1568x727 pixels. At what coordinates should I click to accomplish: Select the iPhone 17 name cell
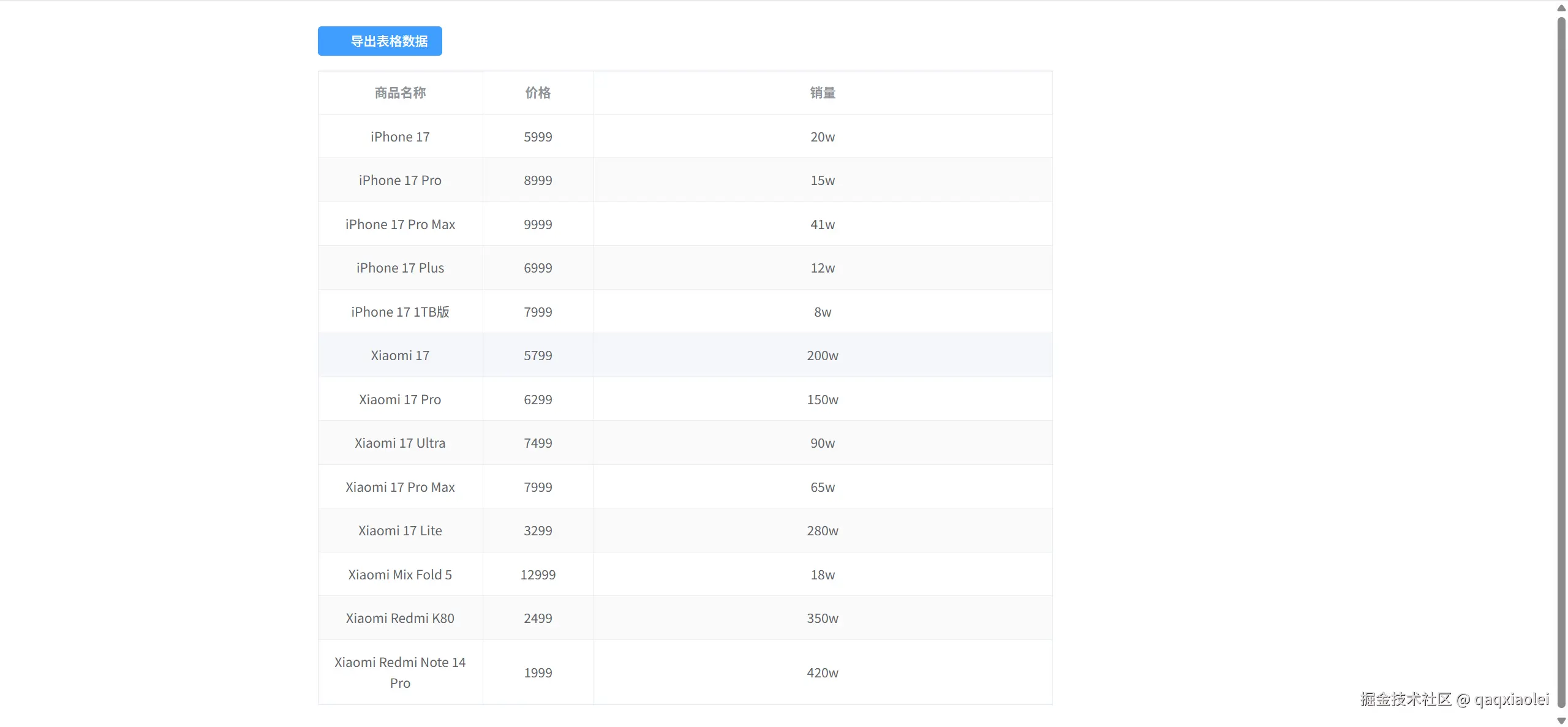click(x=401, y=137)
